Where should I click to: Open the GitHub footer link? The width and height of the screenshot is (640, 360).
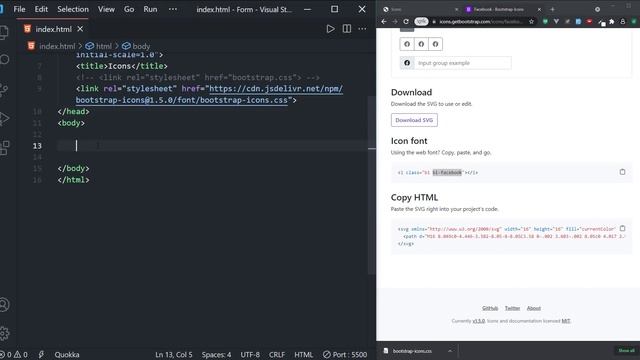click(490, 308)
